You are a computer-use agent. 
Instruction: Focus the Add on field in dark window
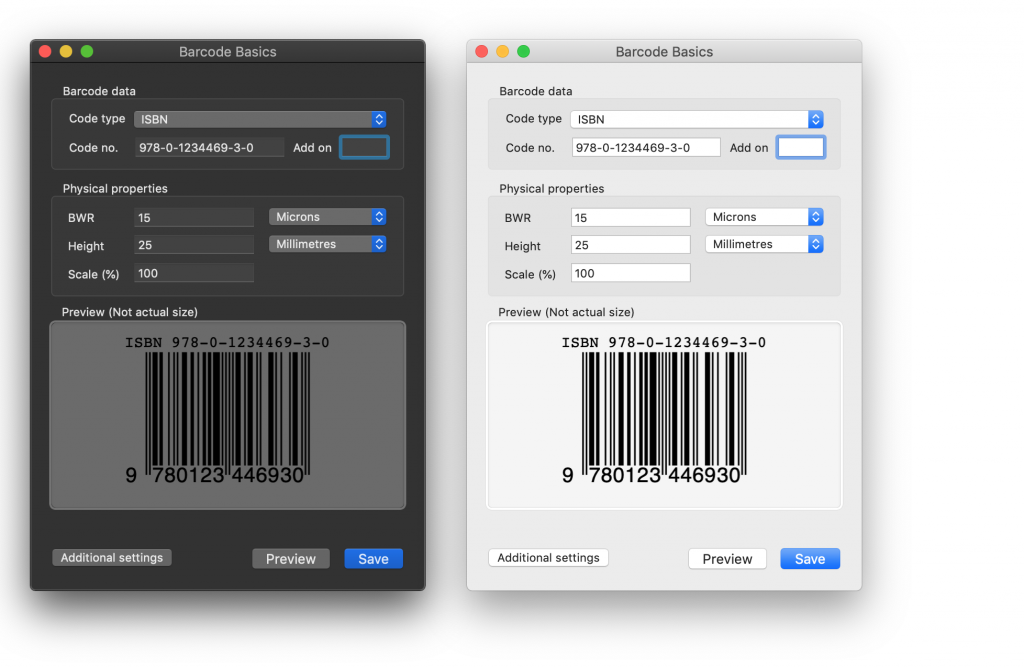coord(364,148)
